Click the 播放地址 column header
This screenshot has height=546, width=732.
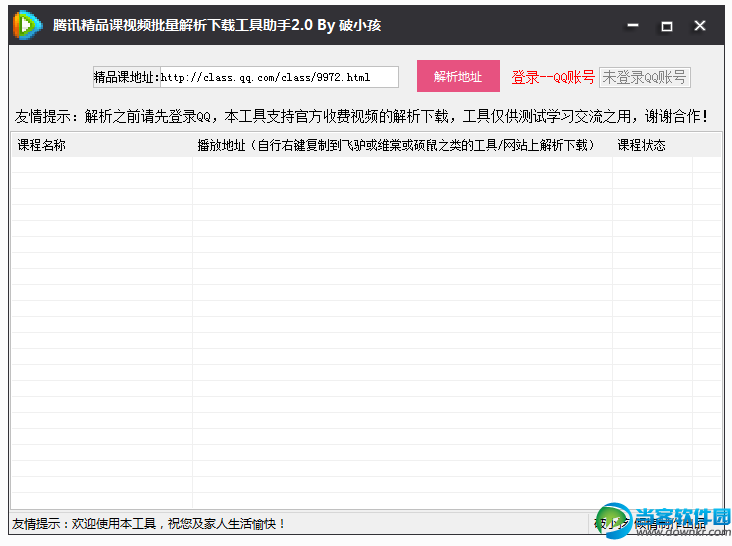point(402,145)
